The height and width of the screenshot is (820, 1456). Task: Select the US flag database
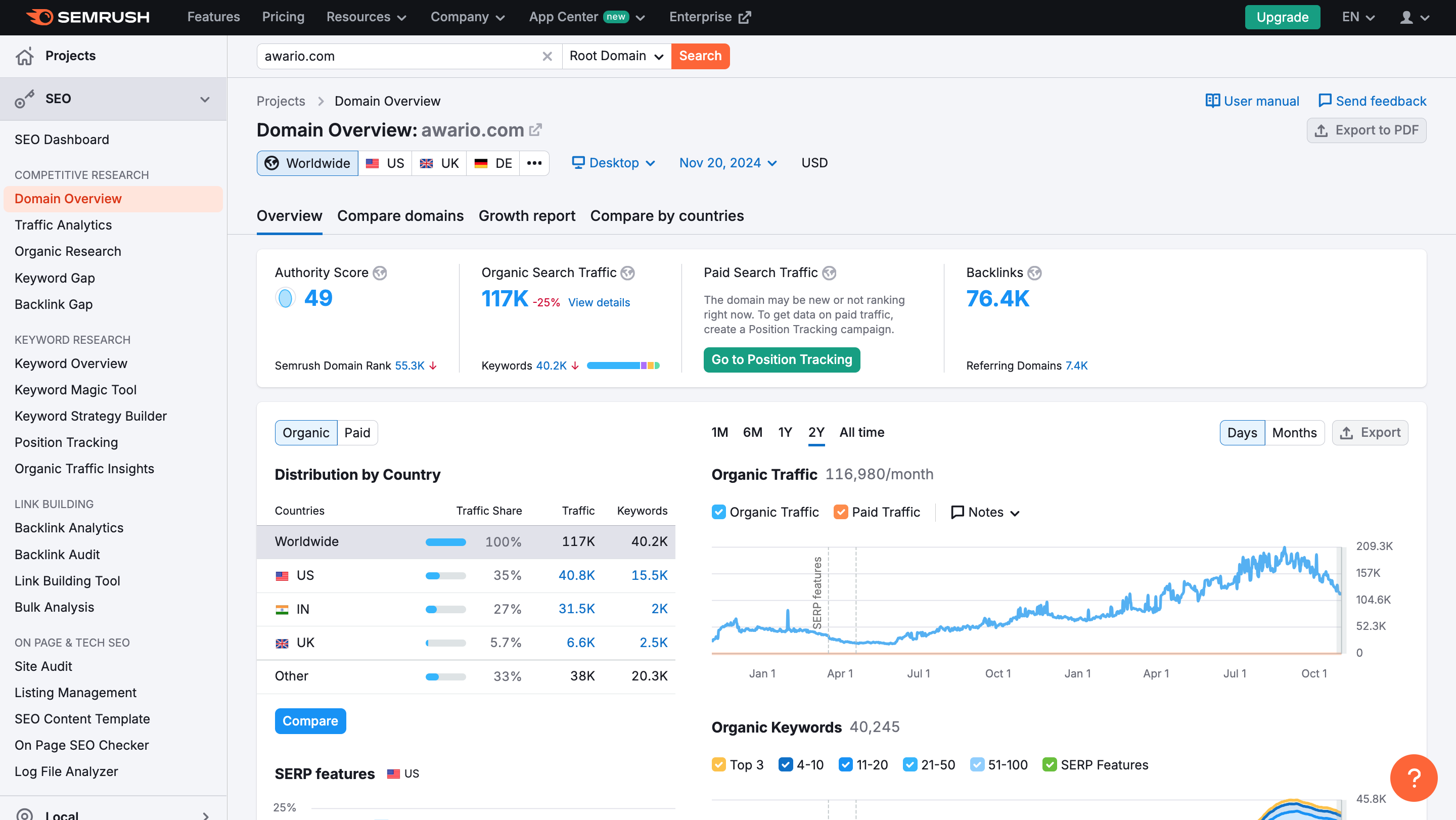tap(385, 163)
